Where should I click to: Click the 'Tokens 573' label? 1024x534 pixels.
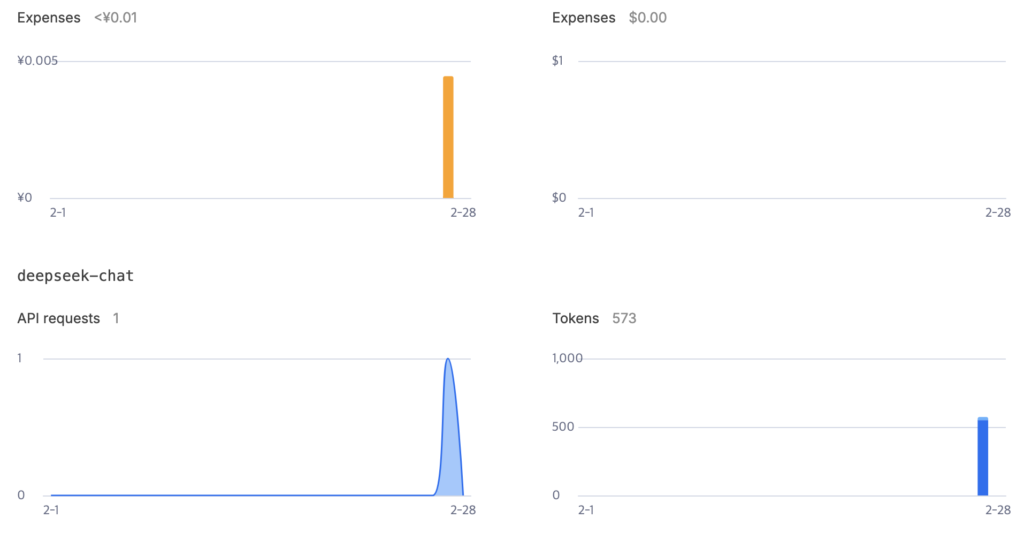[x=594, y=319]
